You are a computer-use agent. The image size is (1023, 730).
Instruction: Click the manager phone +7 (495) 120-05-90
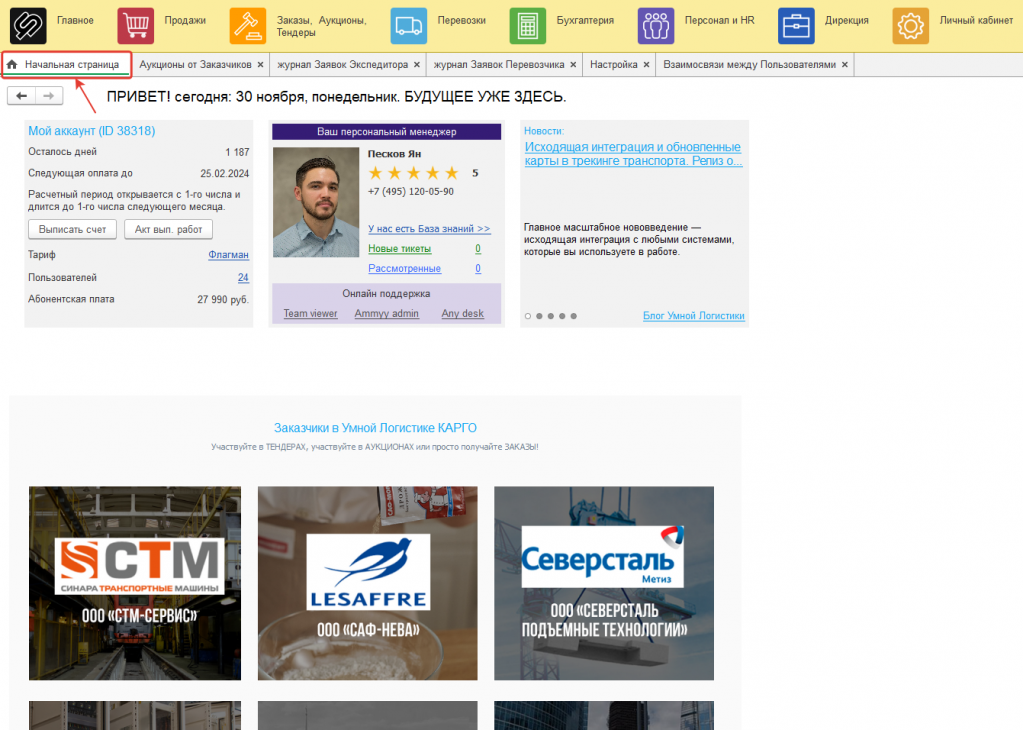click(x=411, y=192)
